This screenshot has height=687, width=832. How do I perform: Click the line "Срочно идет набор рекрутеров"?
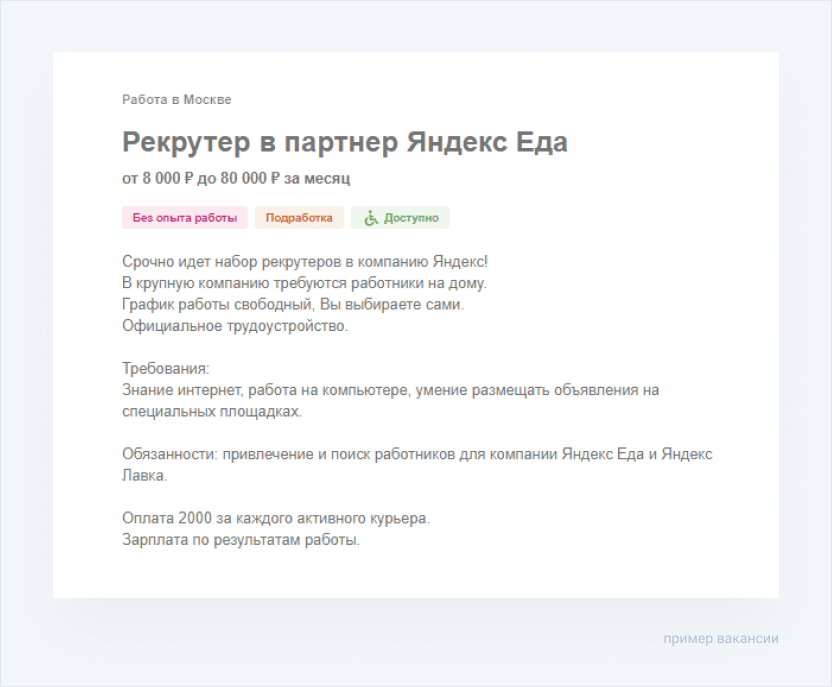[x=305, y=262]
